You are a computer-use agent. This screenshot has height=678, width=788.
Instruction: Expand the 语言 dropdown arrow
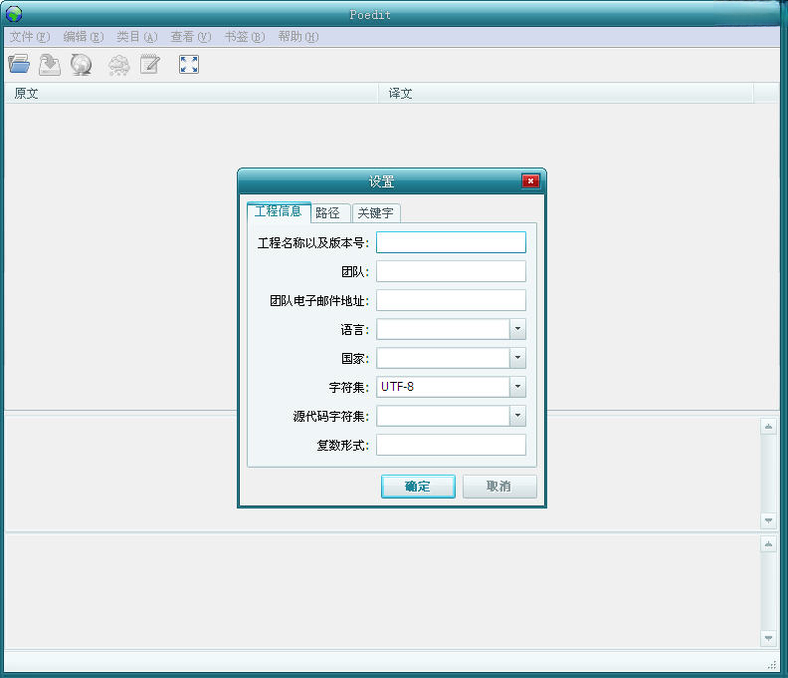518,329
